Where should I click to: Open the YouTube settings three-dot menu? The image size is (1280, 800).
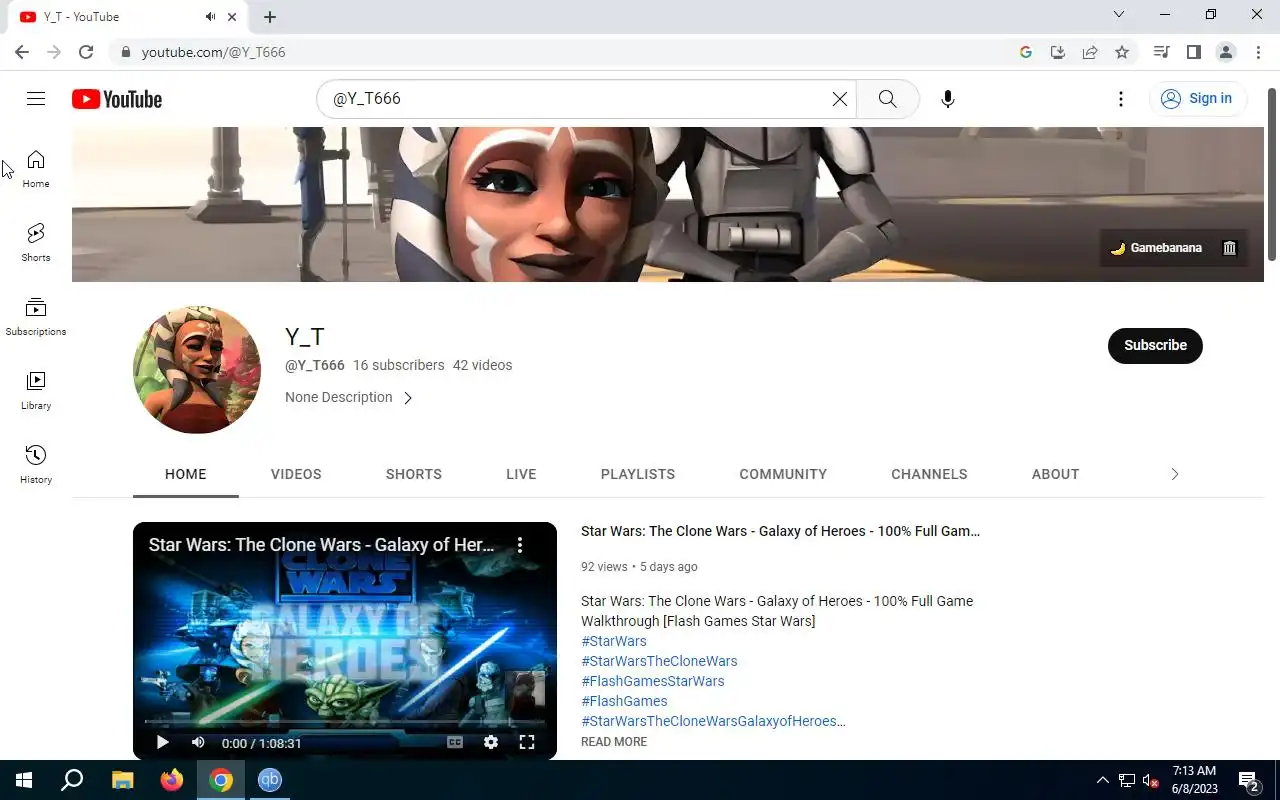coord(1121,99)
